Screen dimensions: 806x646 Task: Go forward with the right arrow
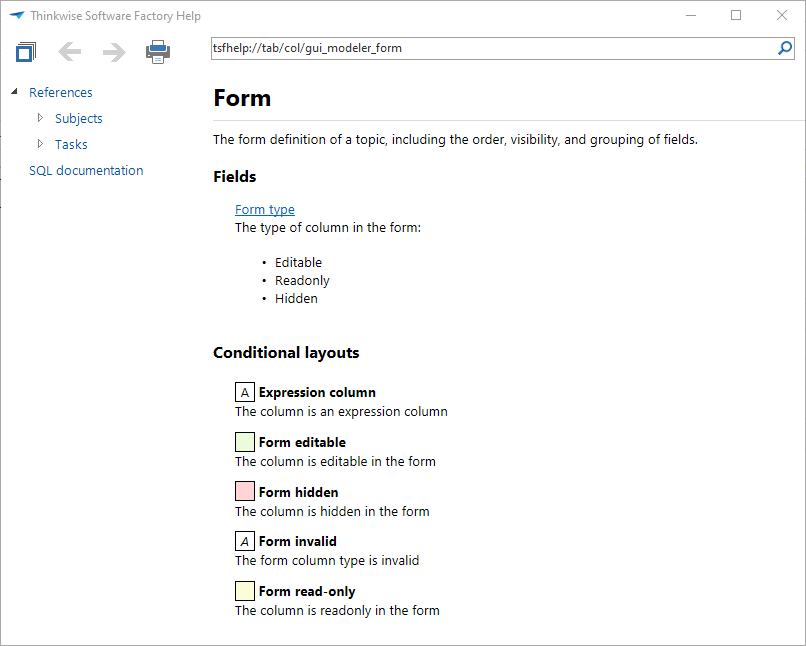tap(114, 52)
